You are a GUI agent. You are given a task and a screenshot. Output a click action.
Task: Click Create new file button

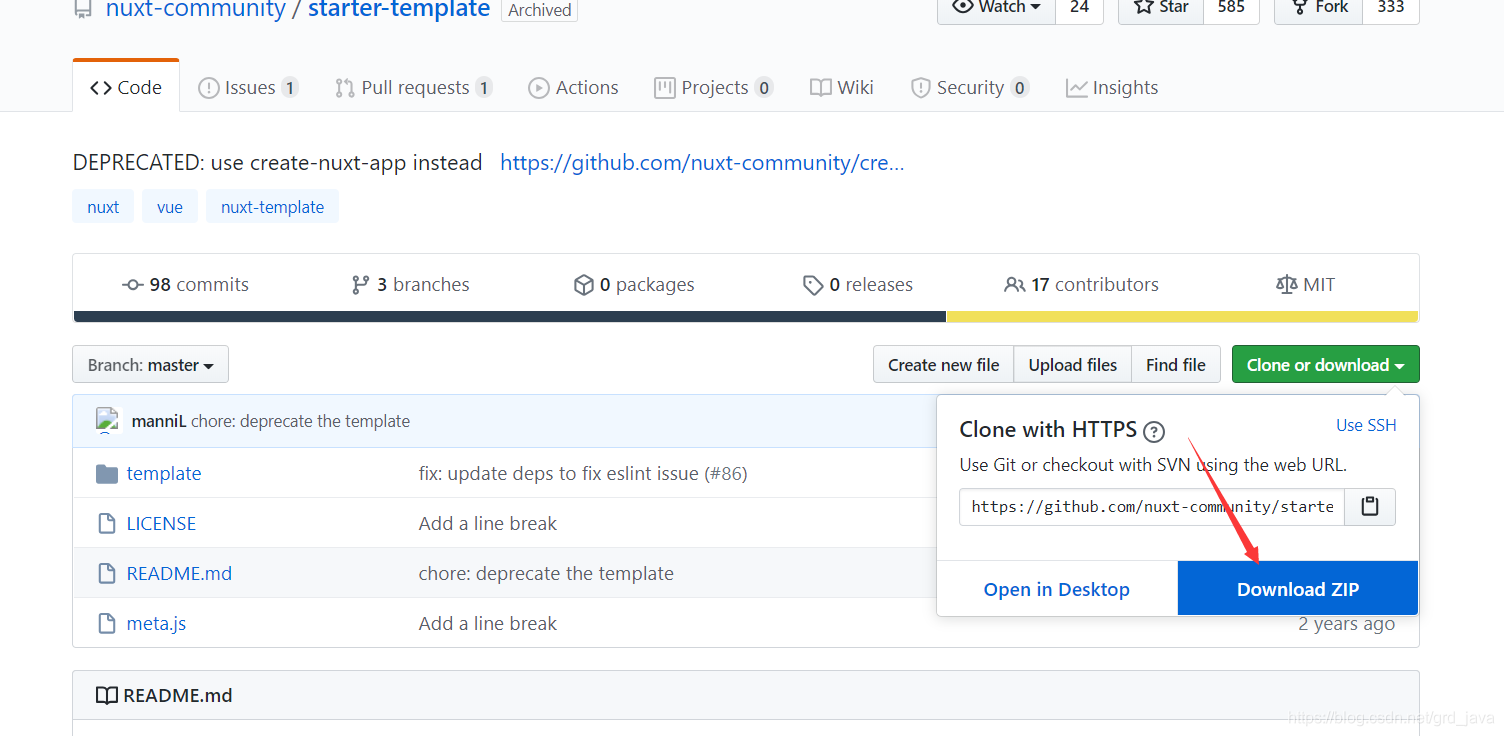tap(943, 364)
